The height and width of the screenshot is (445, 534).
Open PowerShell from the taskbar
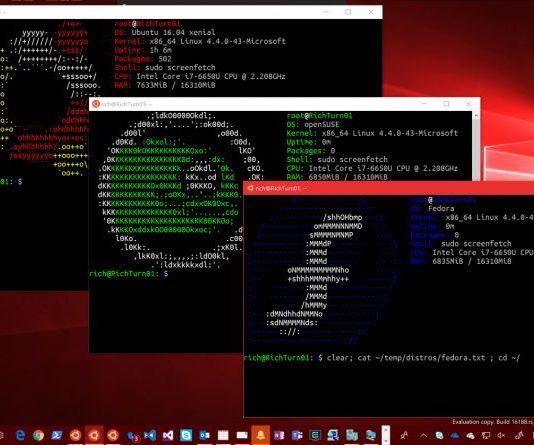pos(57,435)
